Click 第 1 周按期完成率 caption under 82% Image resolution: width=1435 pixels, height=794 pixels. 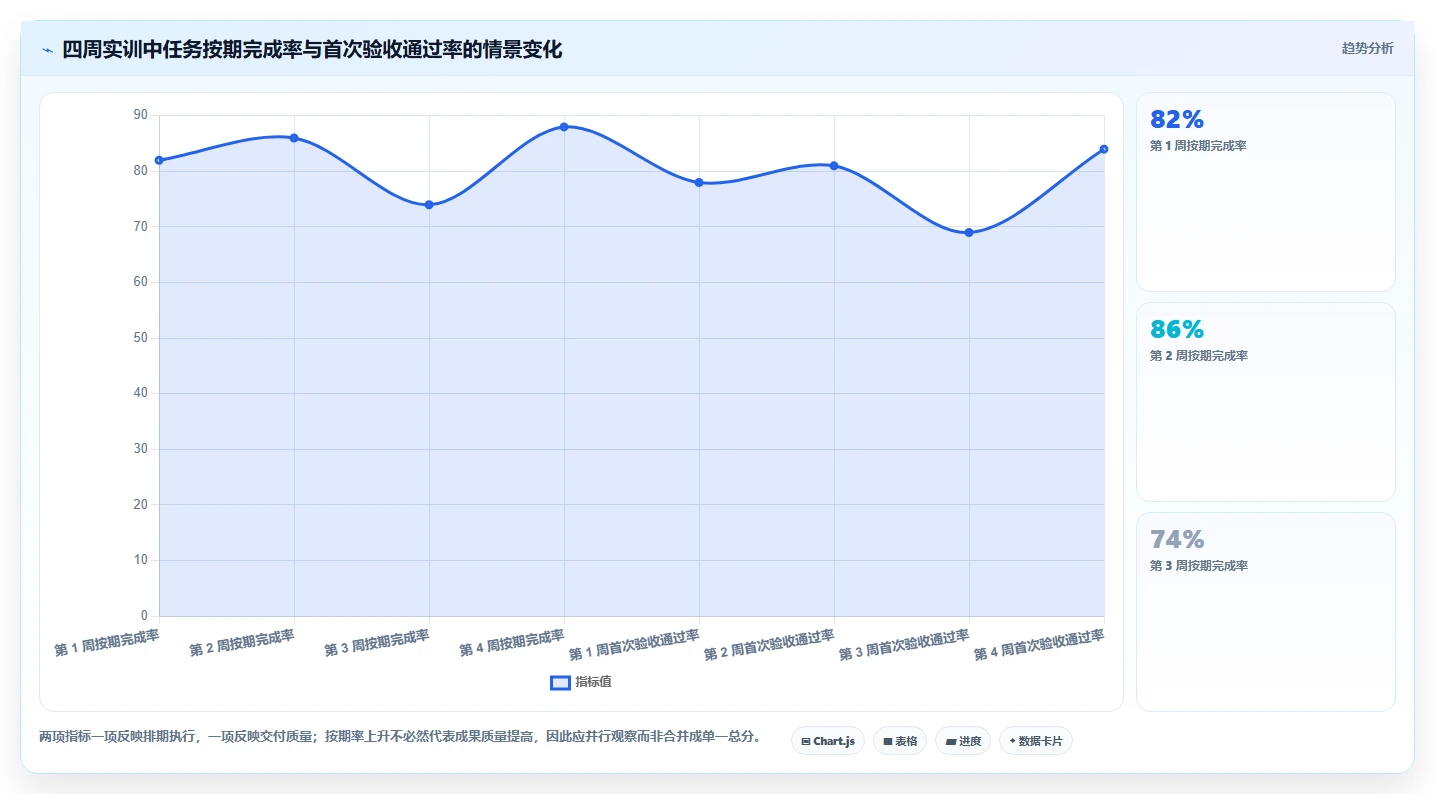[x=1198, y=146]
